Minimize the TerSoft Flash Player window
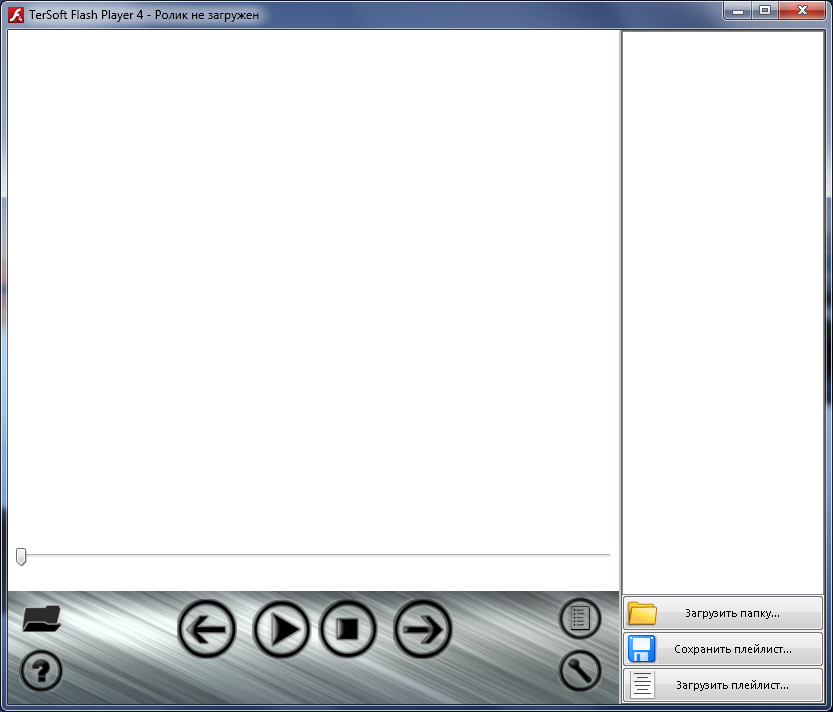Viewport: 833px width, 712px height. click(x=741, y=10)
